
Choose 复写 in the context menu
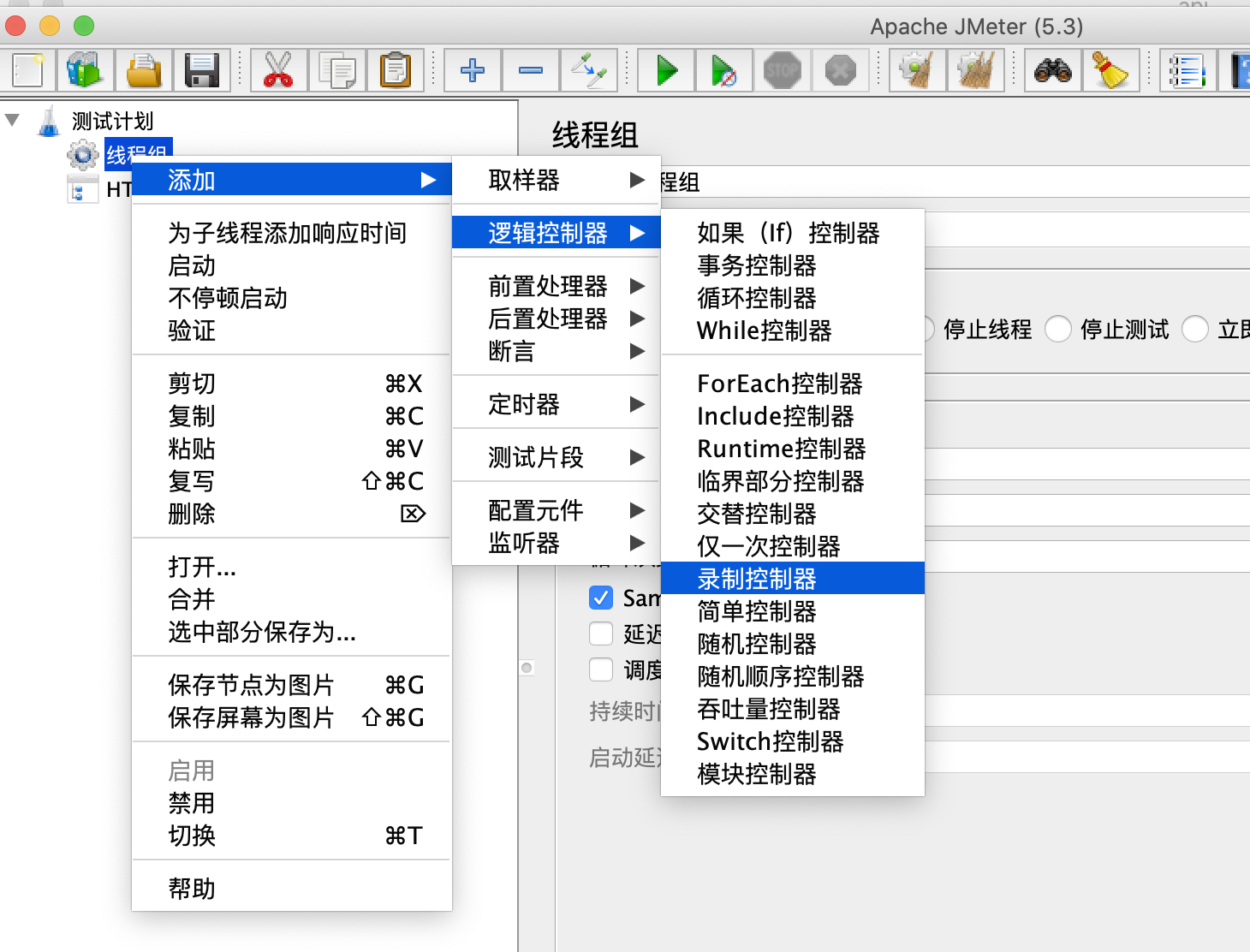pos(292,481)
